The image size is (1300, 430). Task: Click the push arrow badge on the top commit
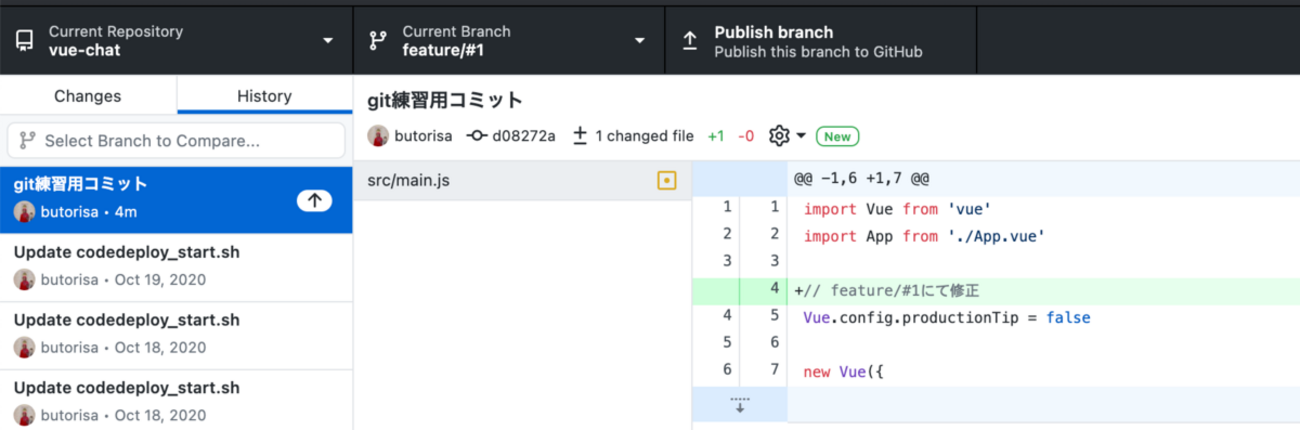(x=314, y=201)
